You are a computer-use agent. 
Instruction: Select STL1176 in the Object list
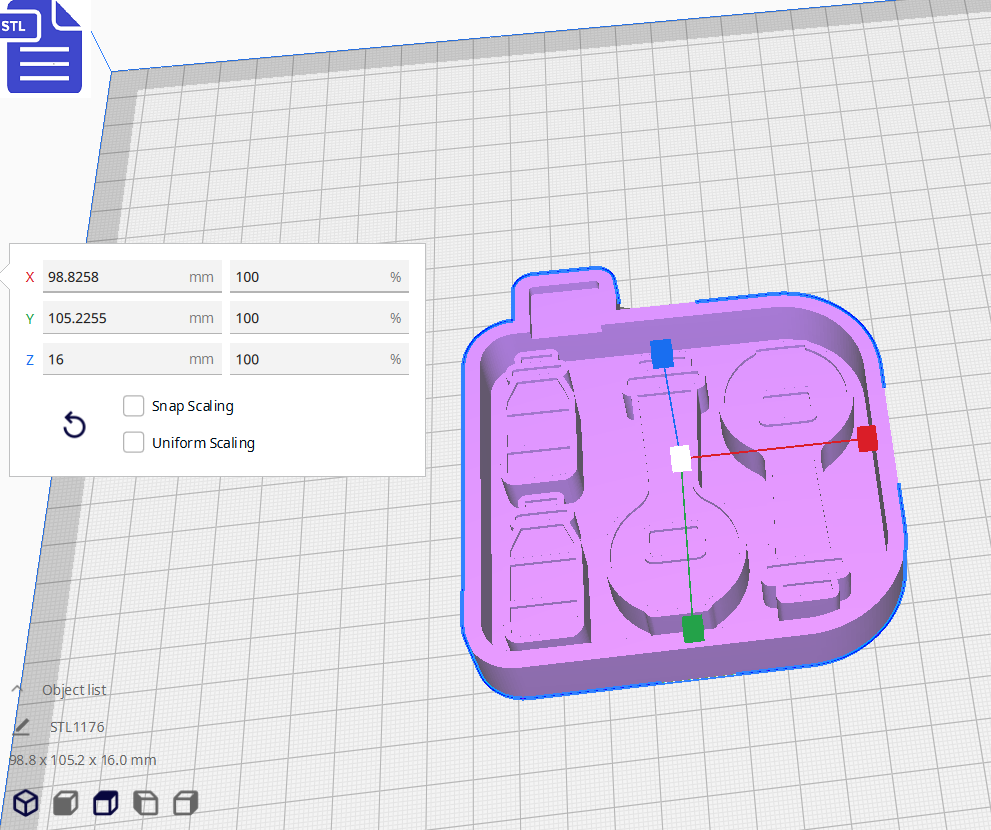click(77, 727)
